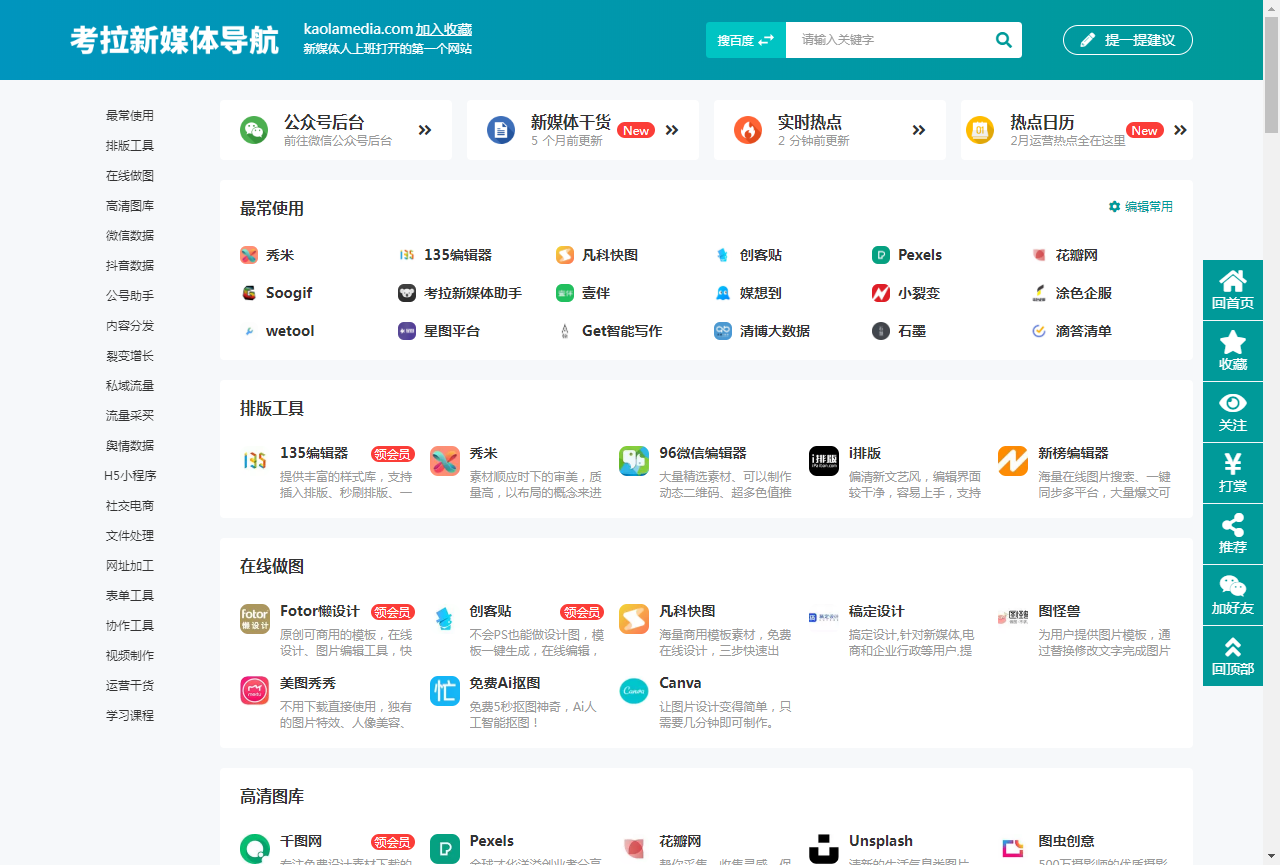Click the Canva icon

click(634, 691)
